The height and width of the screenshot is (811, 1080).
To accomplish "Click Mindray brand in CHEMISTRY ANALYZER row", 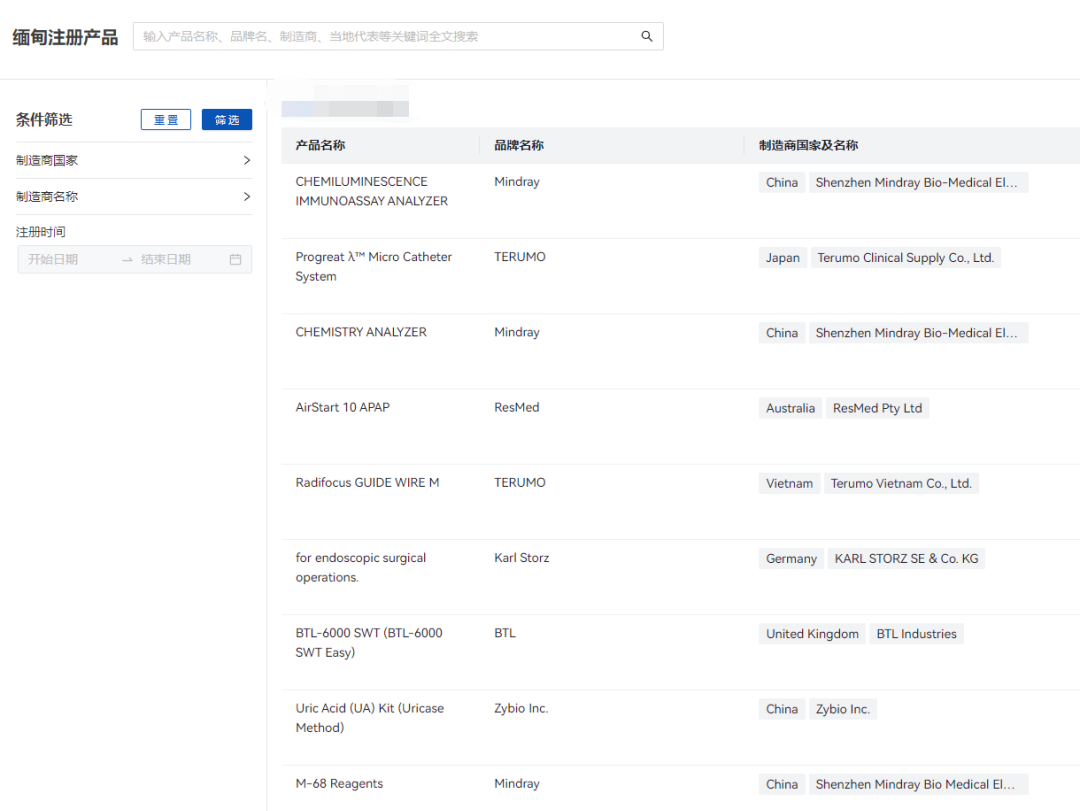I will tap(517, 331).
